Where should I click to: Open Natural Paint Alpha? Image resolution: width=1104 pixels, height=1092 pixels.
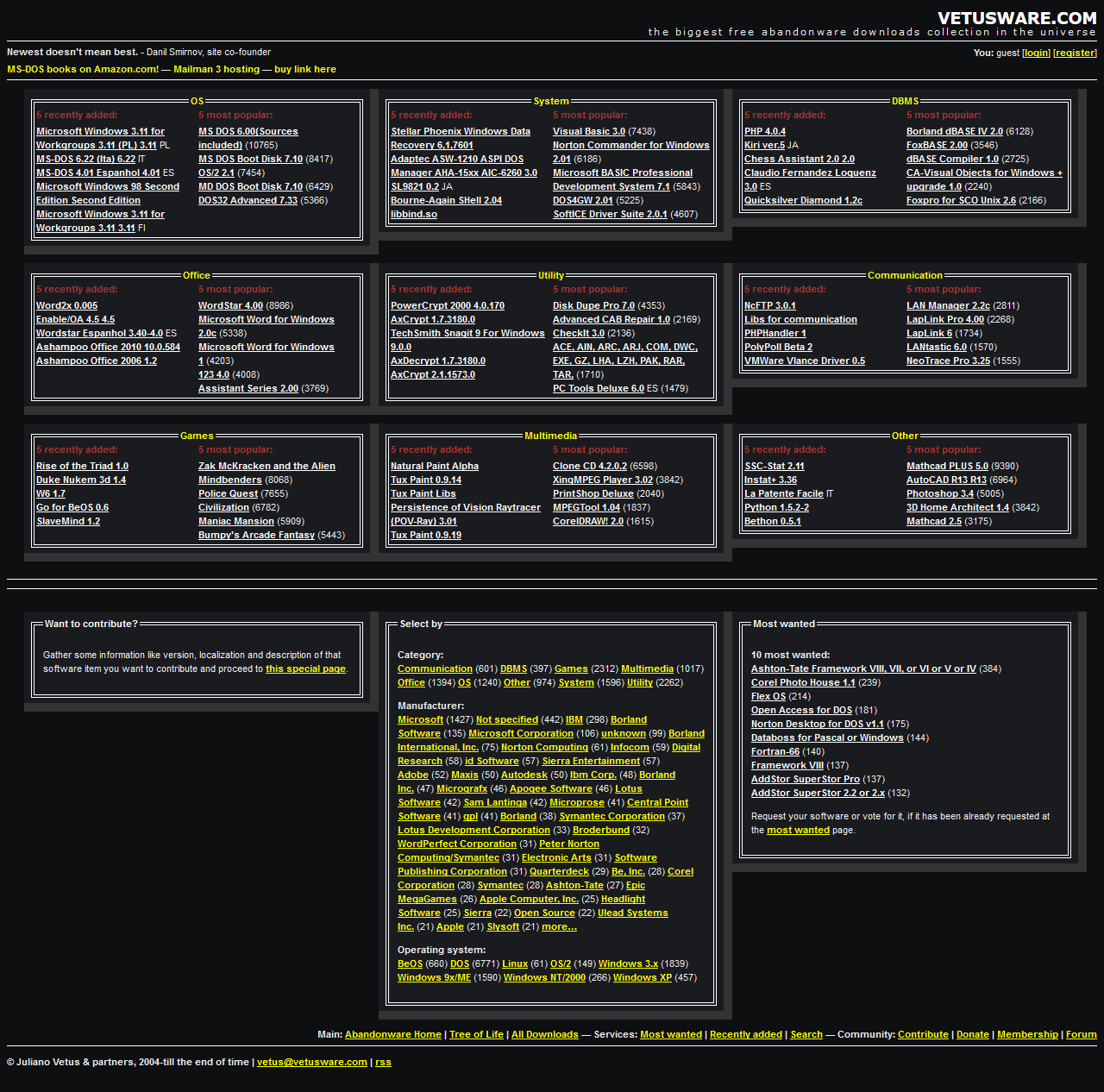tap(435, 466)
